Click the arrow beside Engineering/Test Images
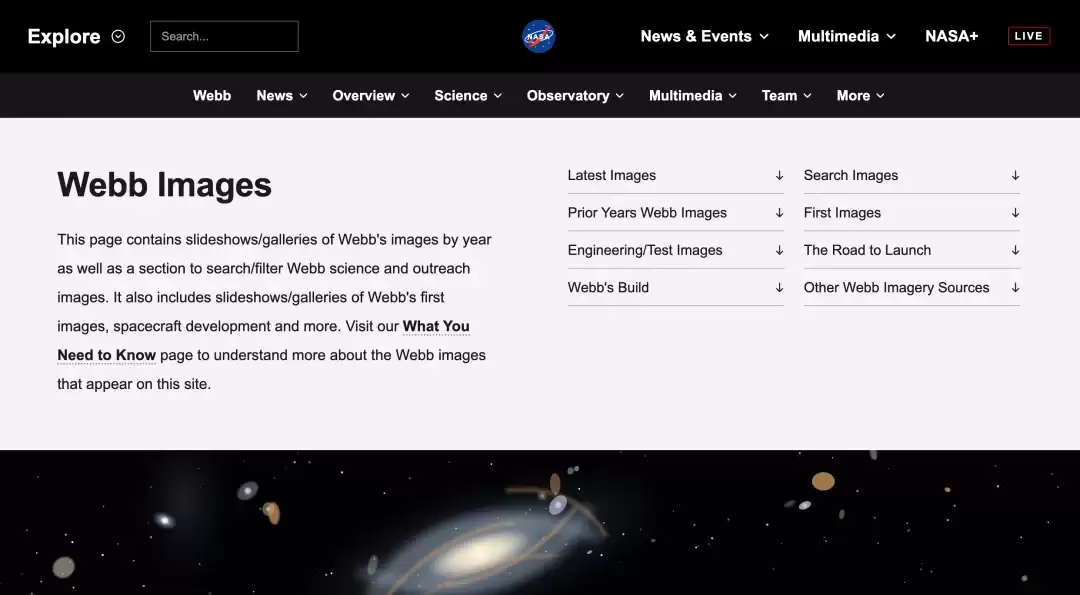 [779, 250]
